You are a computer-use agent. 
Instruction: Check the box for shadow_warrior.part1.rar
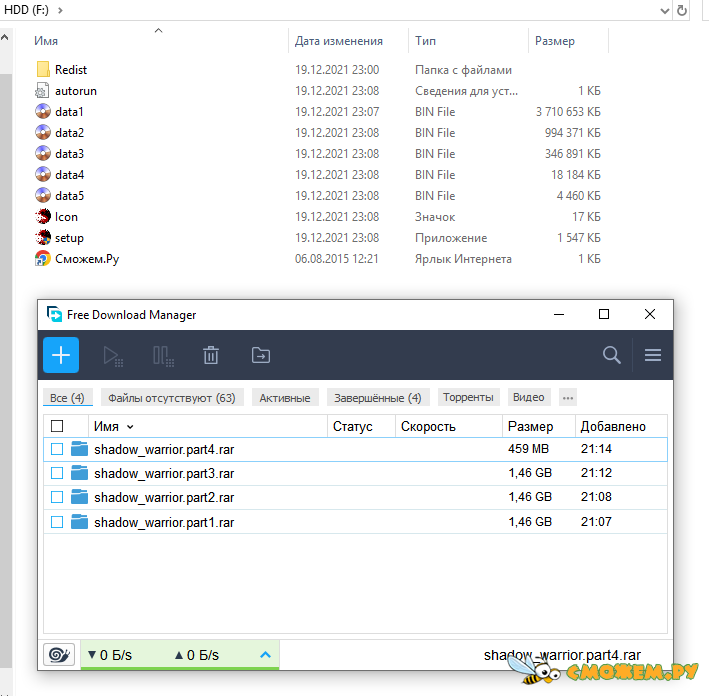(57, 522)
